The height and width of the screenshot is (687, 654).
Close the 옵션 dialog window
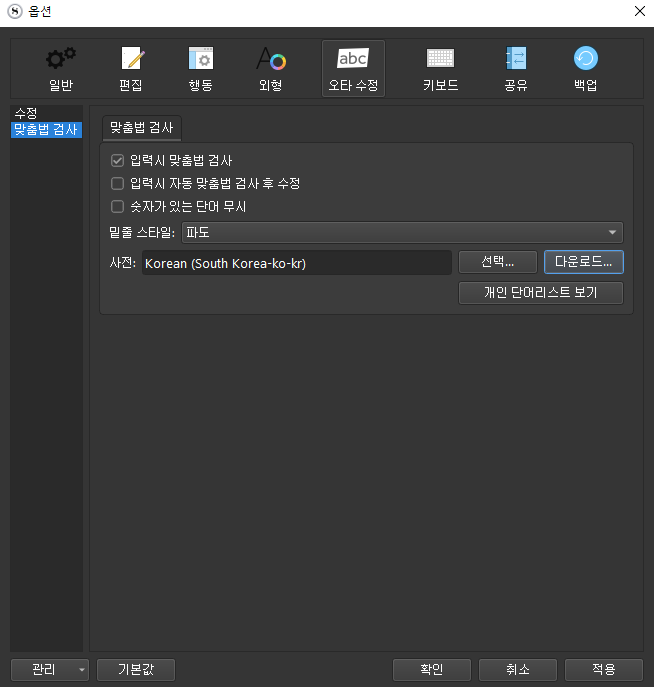tap(640, 11)
